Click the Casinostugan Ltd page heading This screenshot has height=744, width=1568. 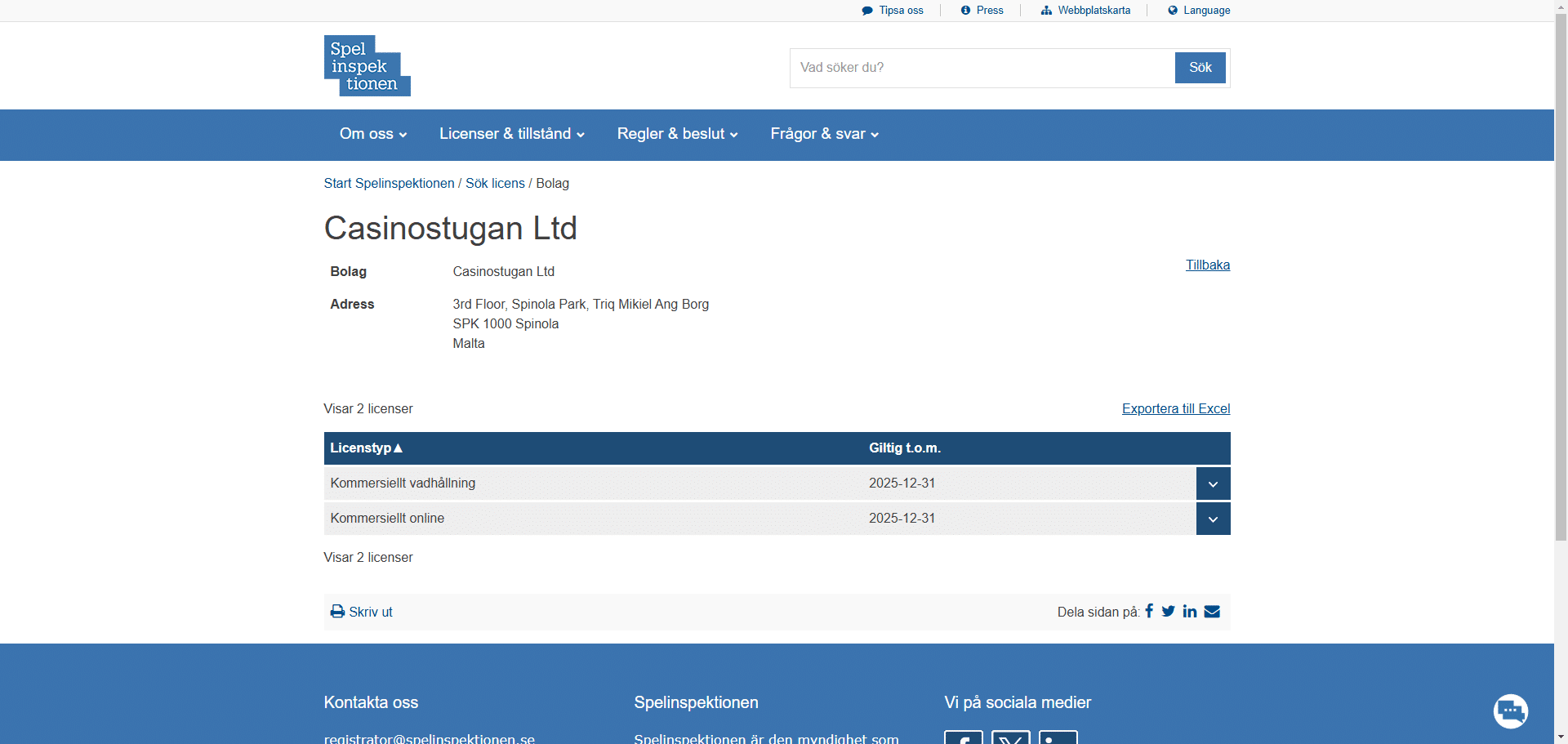[450, 228]
